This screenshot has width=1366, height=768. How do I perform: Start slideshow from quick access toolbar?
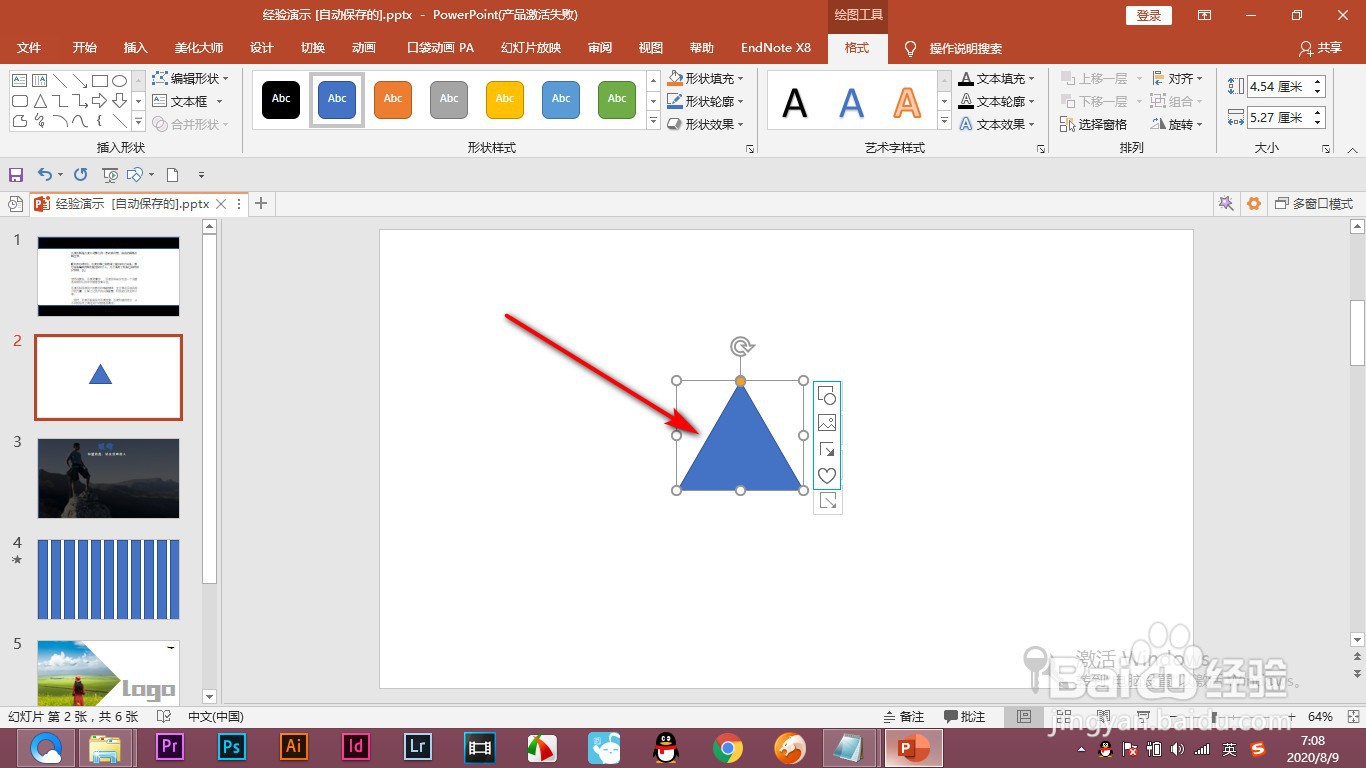110,175
